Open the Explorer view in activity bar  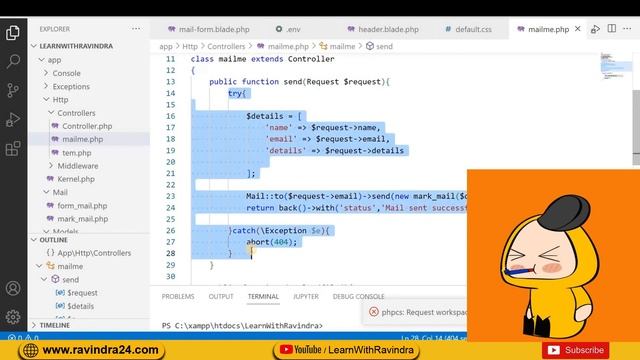[x=13, y=33]
